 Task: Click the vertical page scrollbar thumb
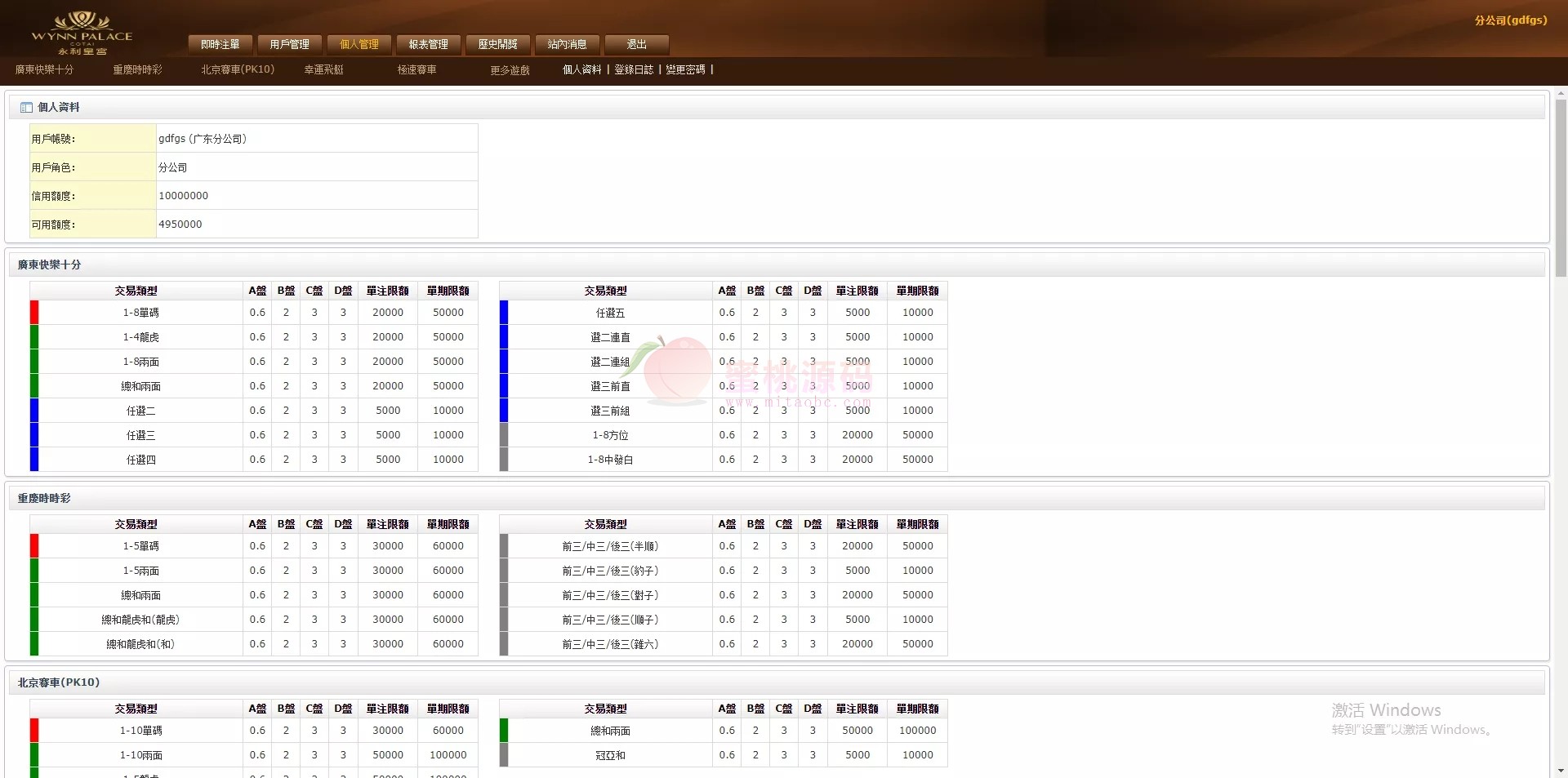(x=1561, y=188)
